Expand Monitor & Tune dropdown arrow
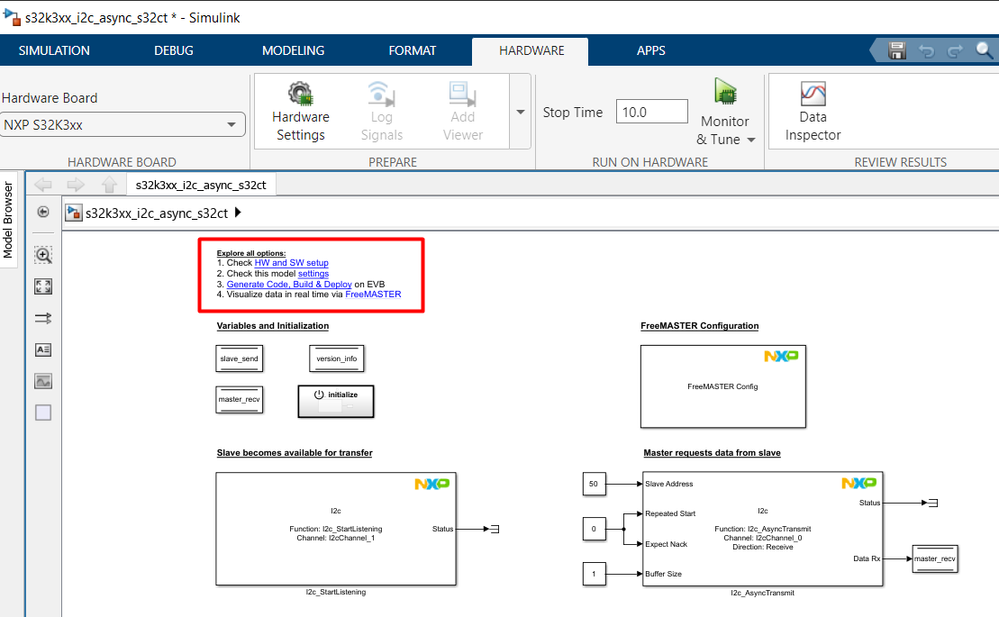Image resolution: width=999 pixels, height=617 pixels. 751,140
